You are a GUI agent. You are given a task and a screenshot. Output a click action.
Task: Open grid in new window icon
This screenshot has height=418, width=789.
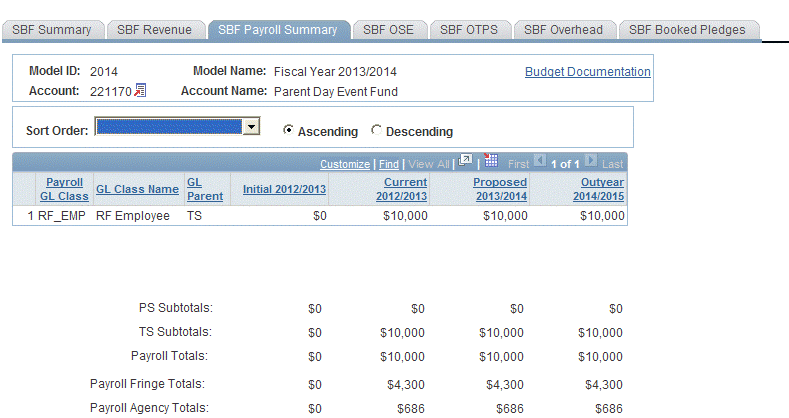pos(465,162)
